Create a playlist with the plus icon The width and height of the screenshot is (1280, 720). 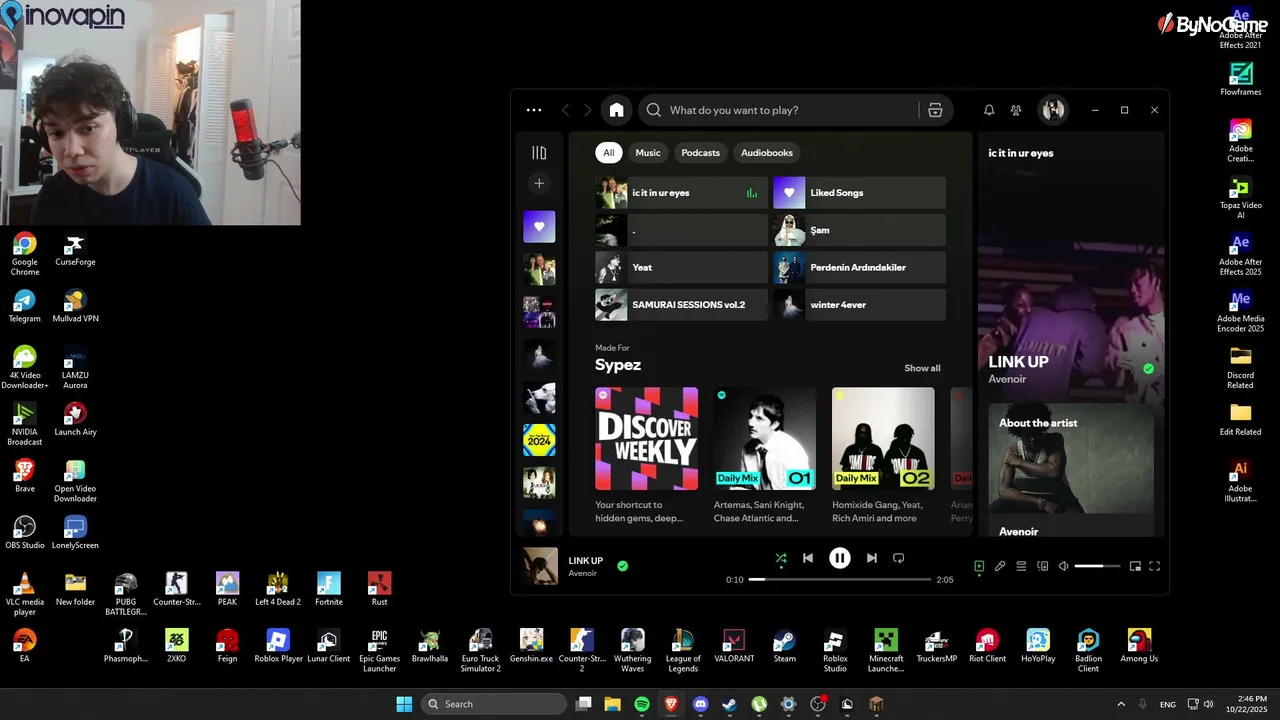click(x=539, y=183)
